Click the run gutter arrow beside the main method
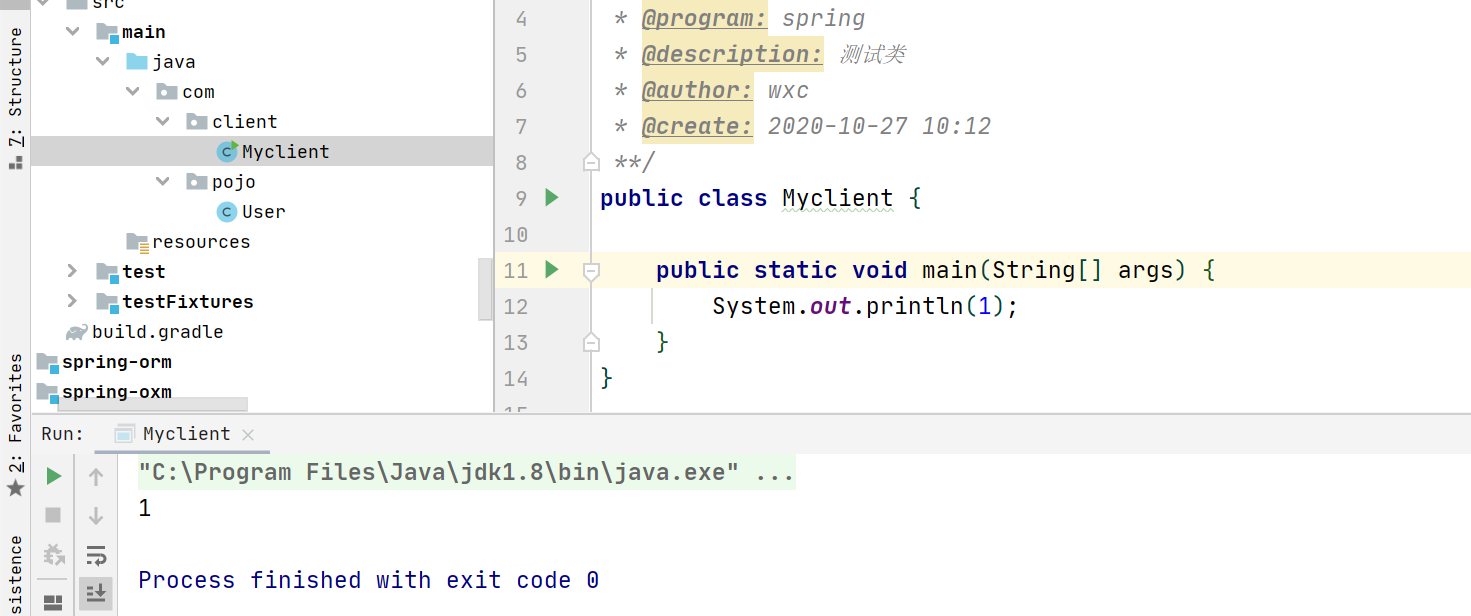This screenshot has width=1471, height=616. pos(551,270)
